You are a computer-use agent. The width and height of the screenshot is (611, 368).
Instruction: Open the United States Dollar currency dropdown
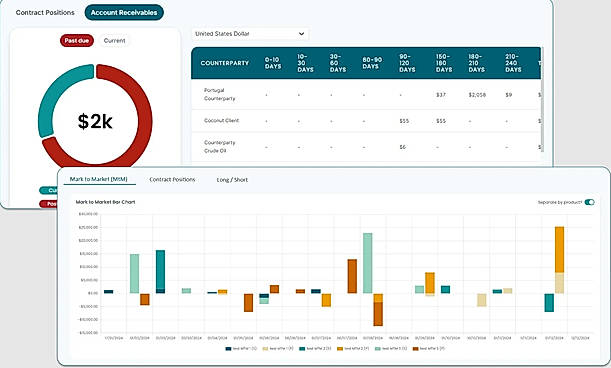[250, 34]
